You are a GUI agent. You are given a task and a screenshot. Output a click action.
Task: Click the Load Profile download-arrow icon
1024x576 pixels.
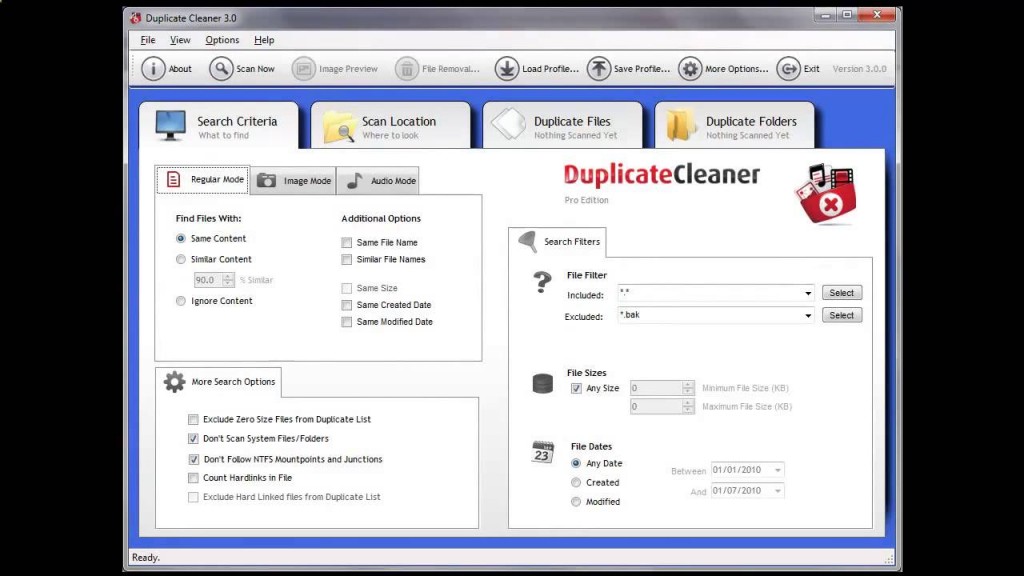click(506, 69)
